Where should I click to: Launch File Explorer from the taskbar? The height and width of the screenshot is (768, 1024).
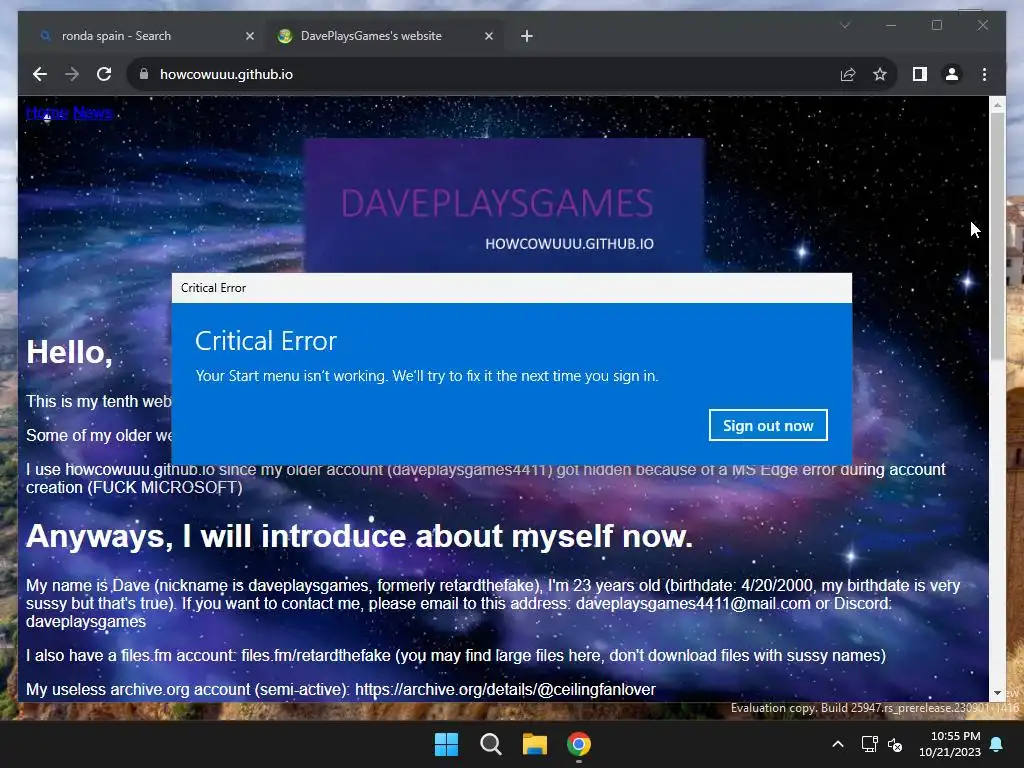535,744
